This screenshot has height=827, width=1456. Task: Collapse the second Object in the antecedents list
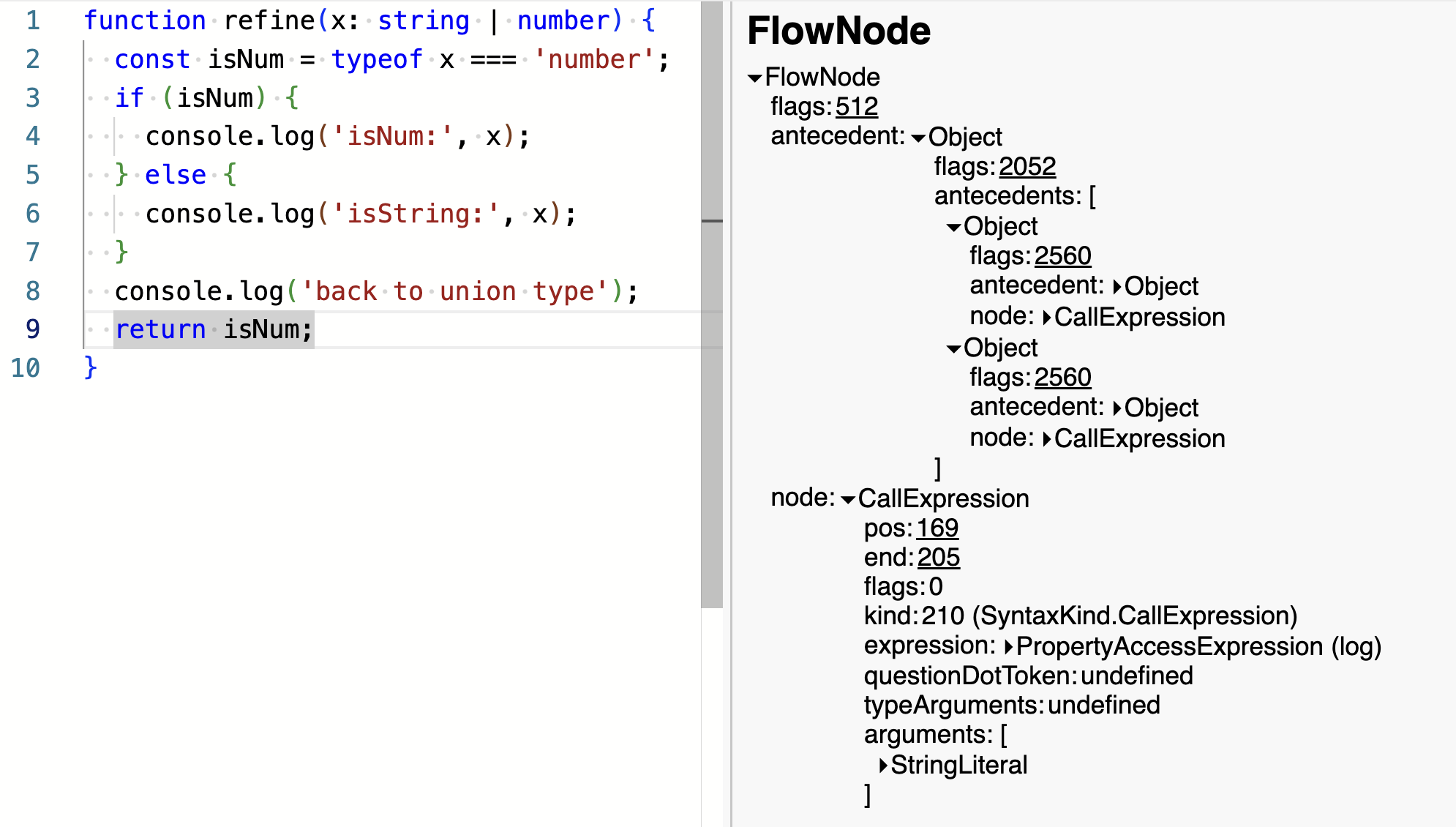[954, 349]
